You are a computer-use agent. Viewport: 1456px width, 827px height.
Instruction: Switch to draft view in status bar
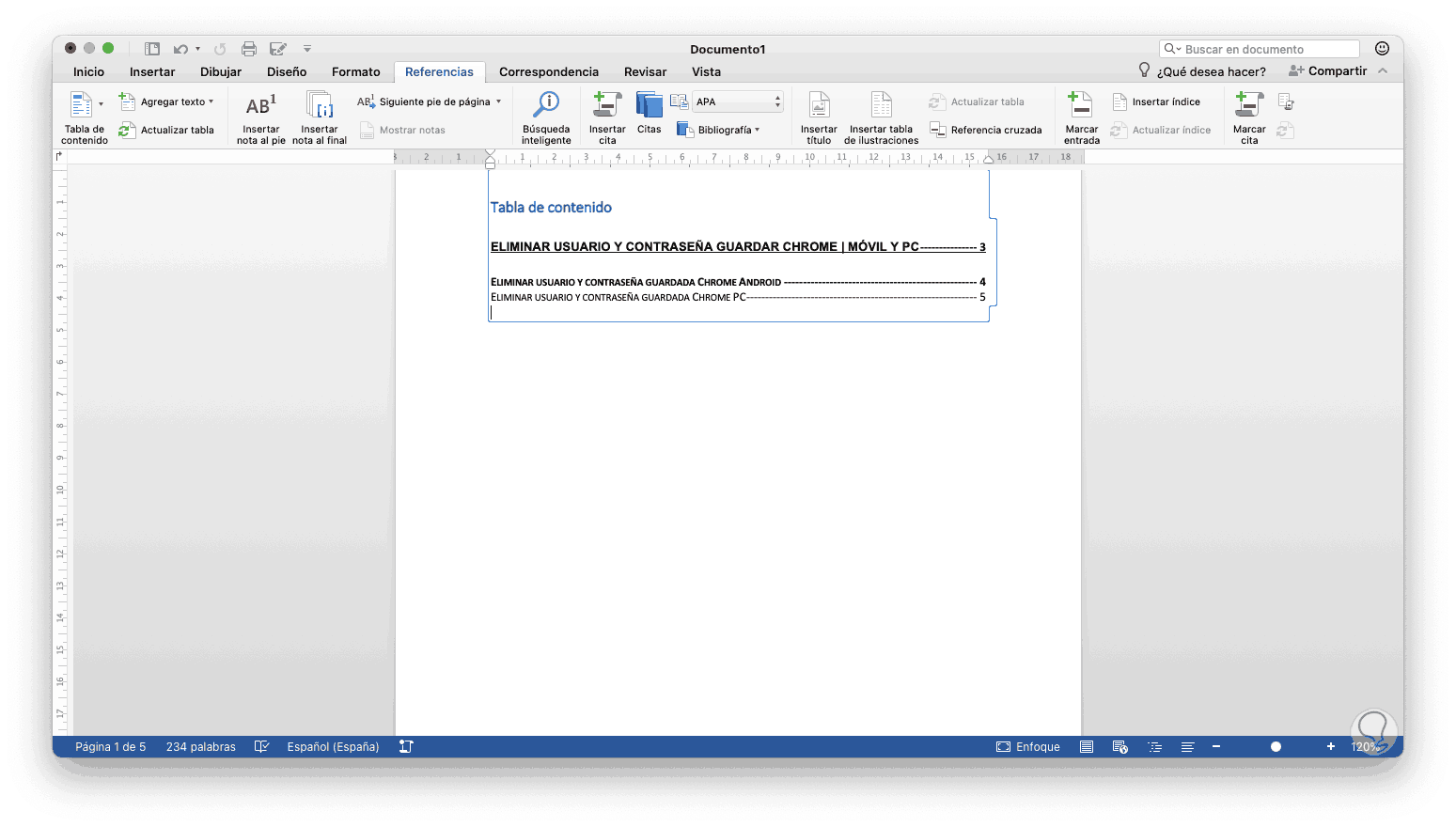point(1188,747)
